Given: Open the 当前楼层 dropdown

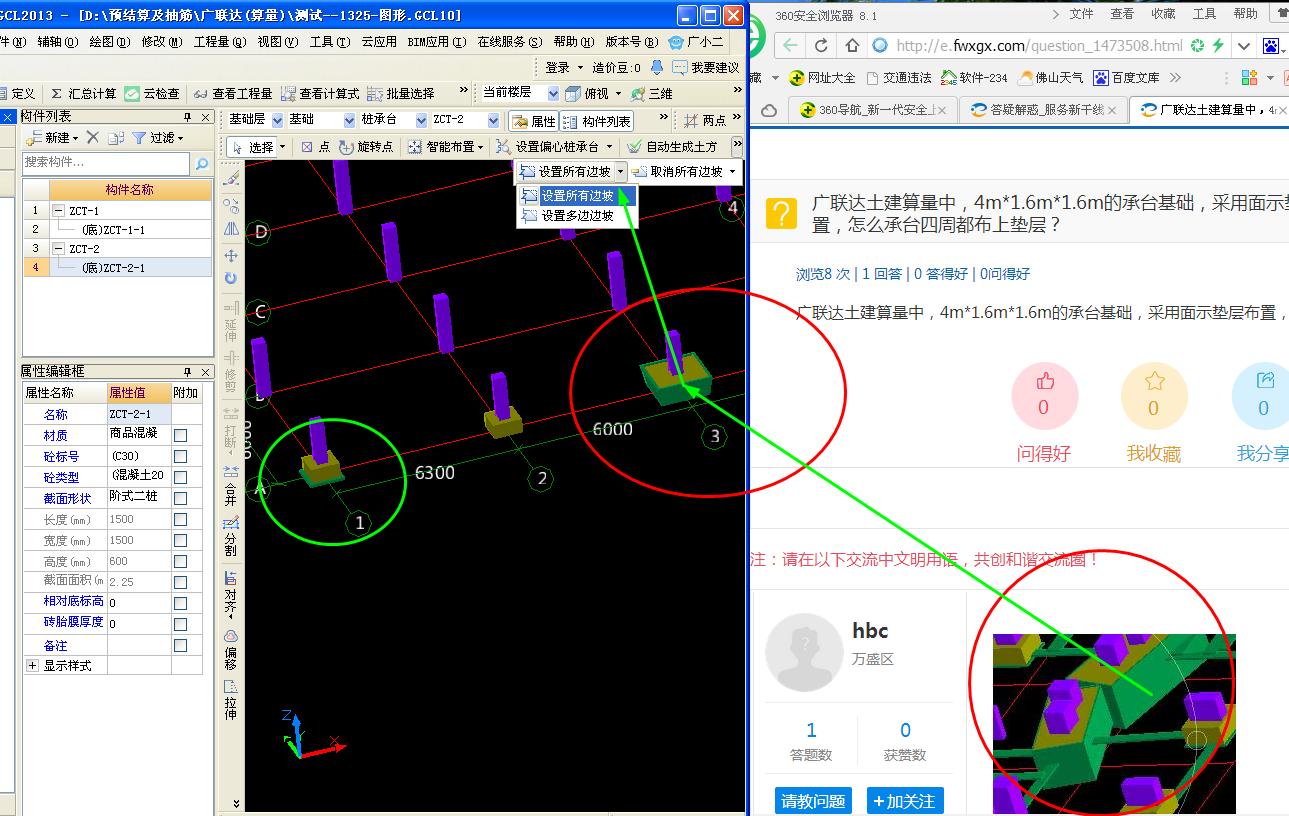Looking at the screenshot, I should point(552,93).
